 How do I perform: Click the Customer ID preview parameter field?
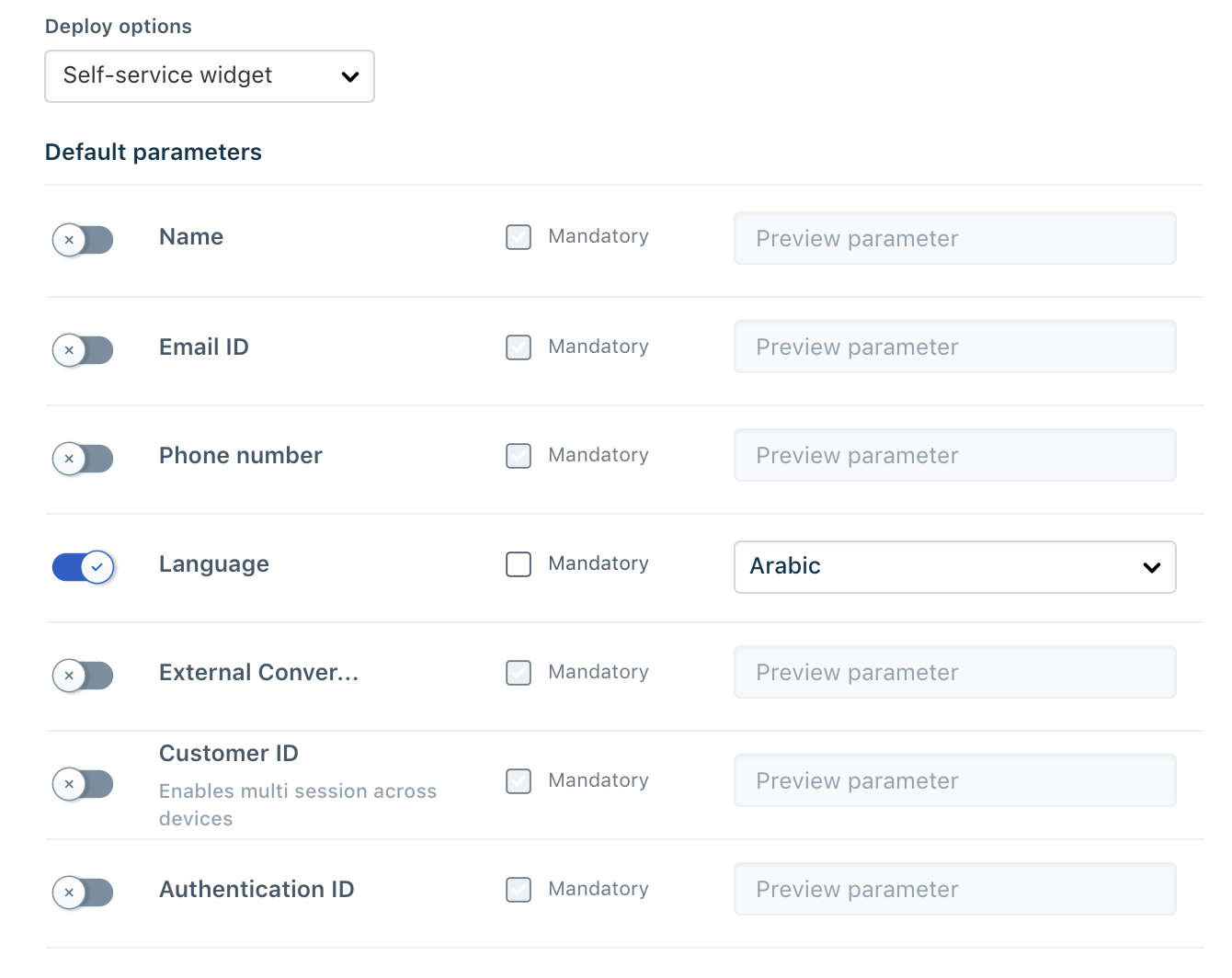pos(954,781)
